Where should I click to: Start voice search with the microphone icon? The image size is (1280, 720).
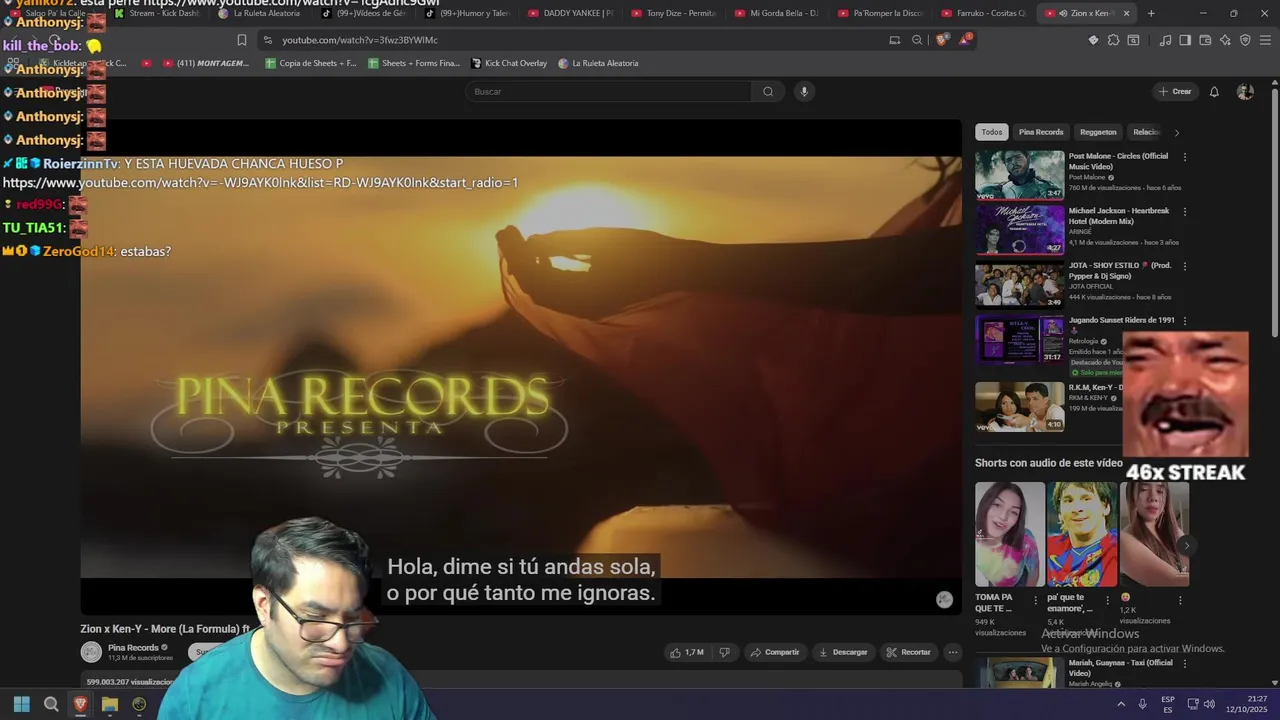tap(803, 91)
